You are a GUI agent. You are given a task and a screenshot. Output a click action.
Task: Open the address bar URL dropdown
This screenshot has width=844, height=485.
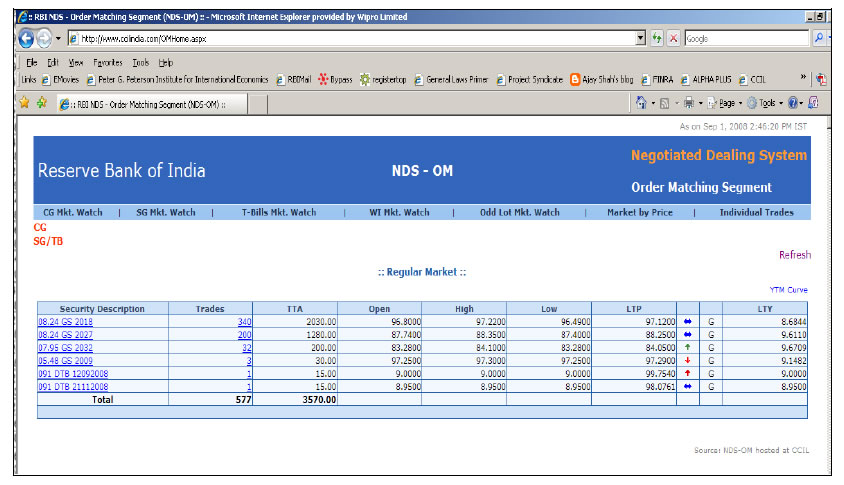click(x=640, y=38)
